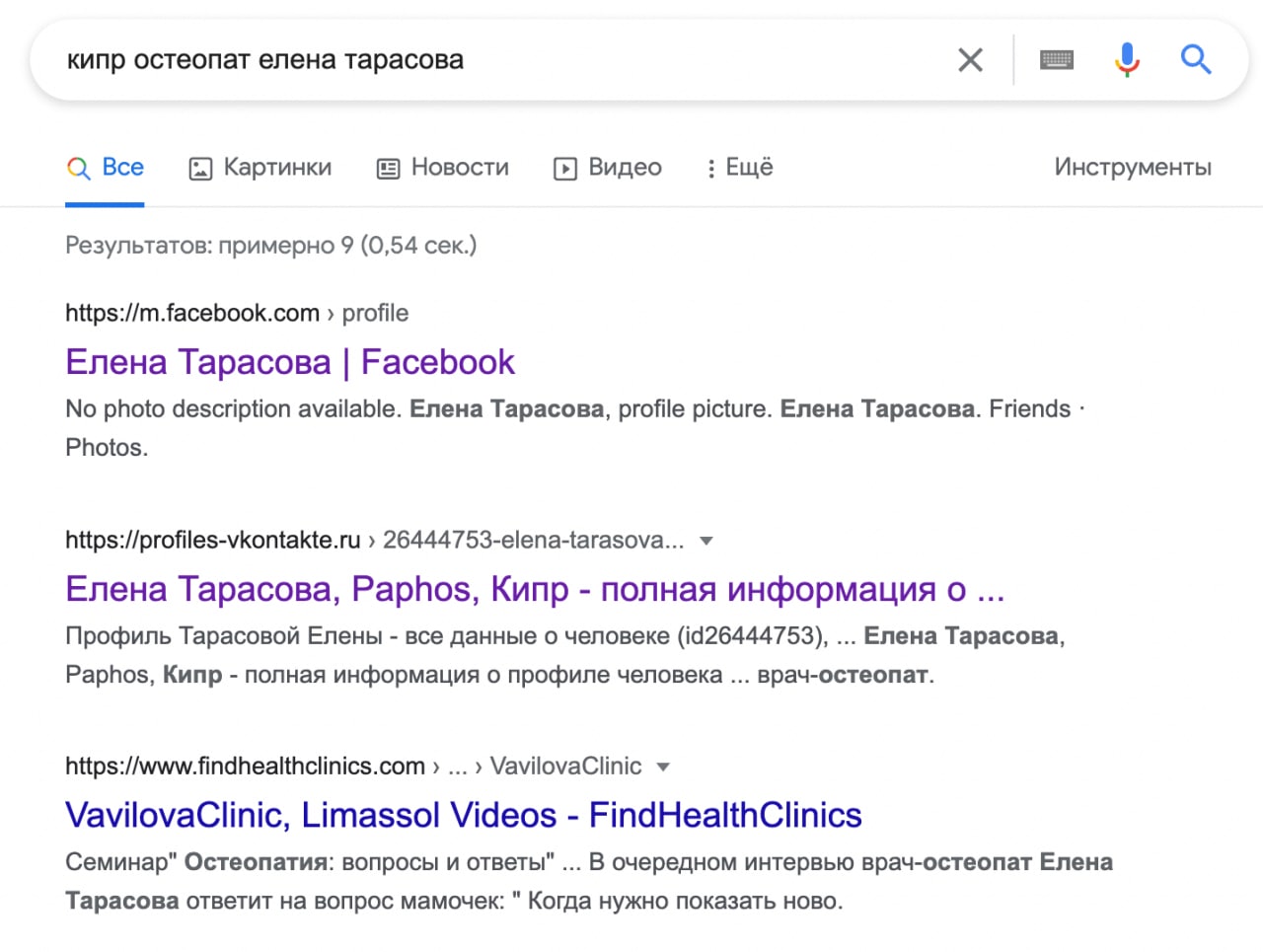The width and height of the screenshot is (1263, 952).
Task: Start voice search with the microphone icon
Action: point(1126,60)
